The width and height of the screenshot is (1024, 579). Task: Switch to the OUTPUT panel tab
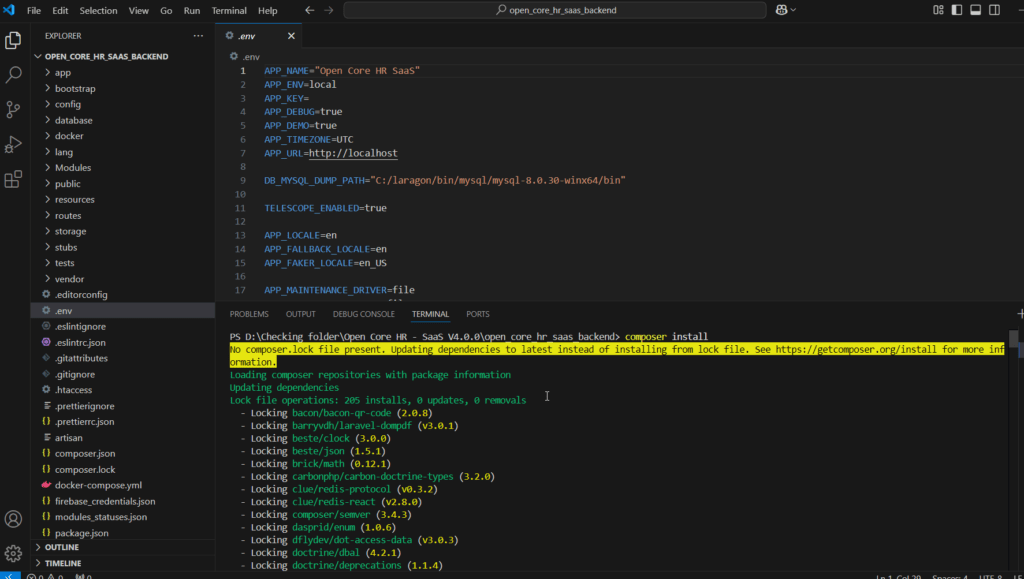pyautogui.click(x=300, y=314)
